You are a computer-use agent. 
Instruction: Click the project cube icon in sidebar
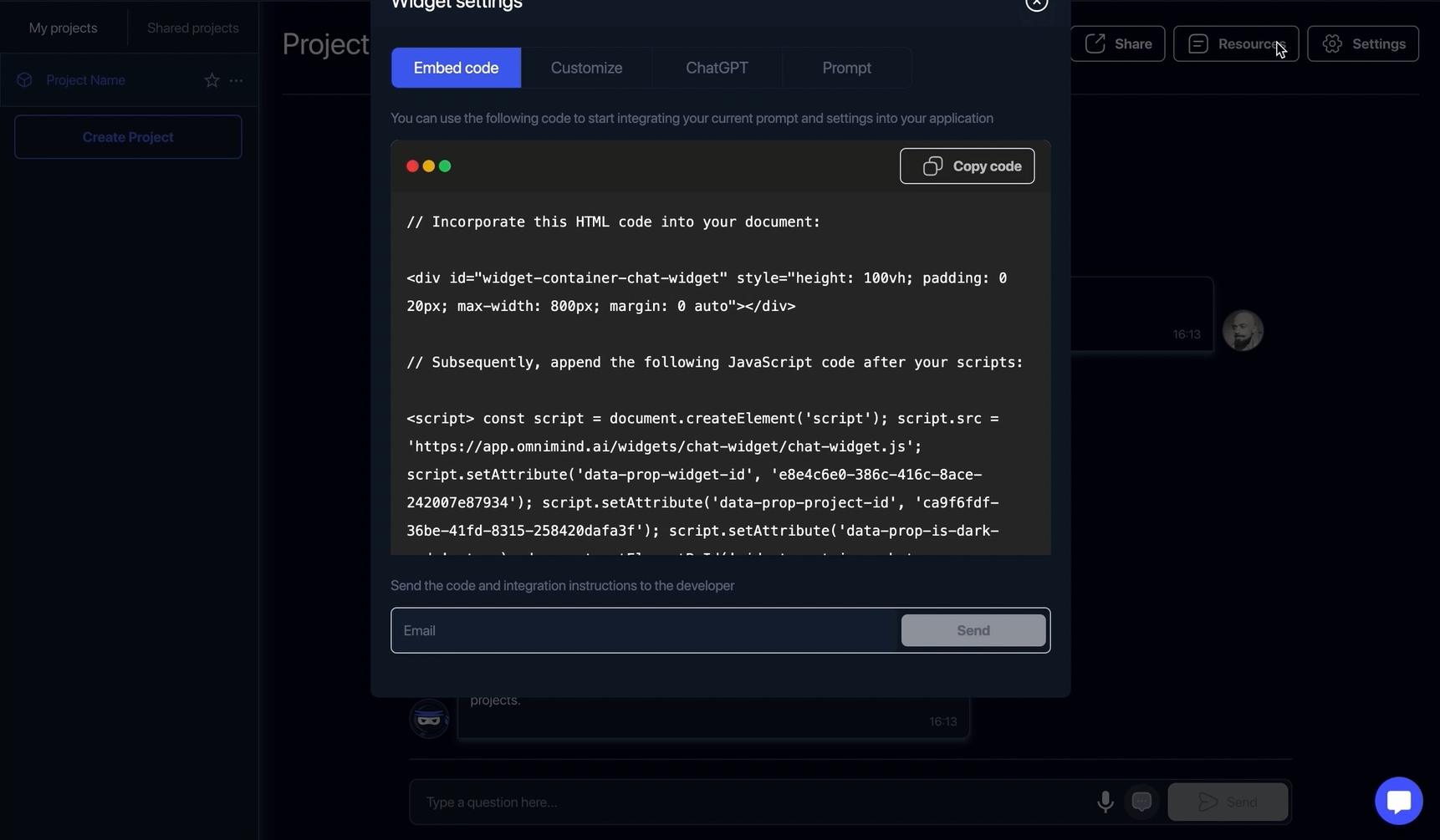point(24,80)
